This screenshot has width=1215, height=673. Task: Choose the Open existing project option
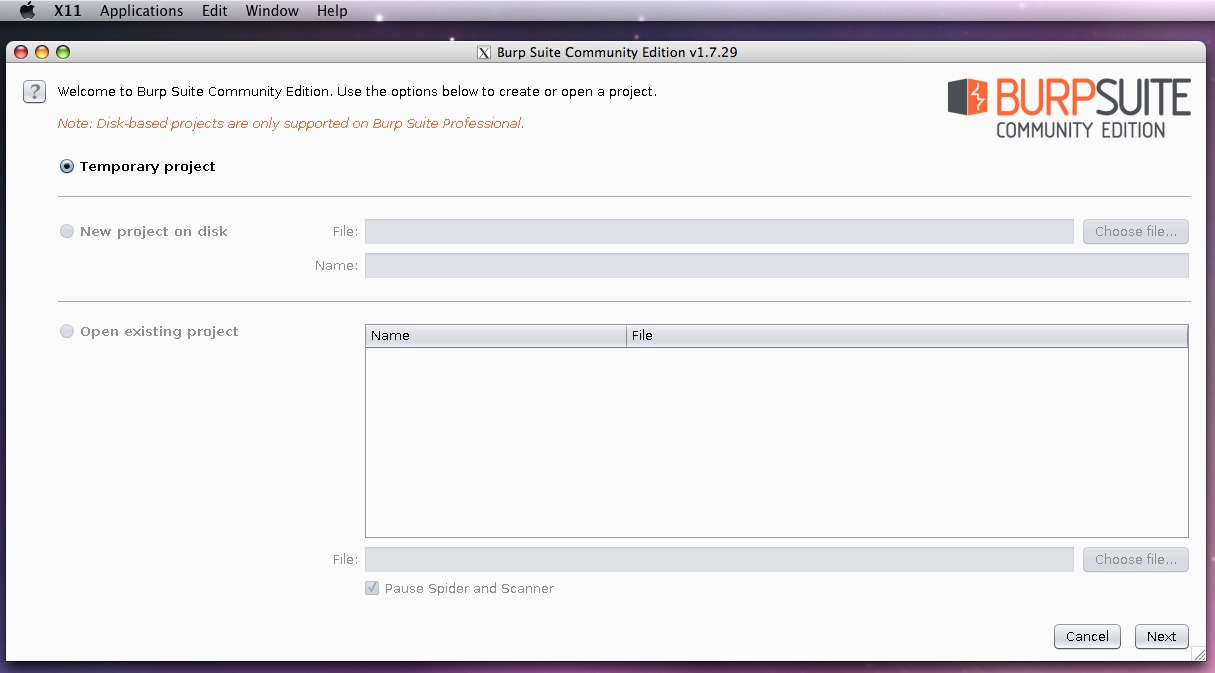pyautogui.click(x=66, y=331)
